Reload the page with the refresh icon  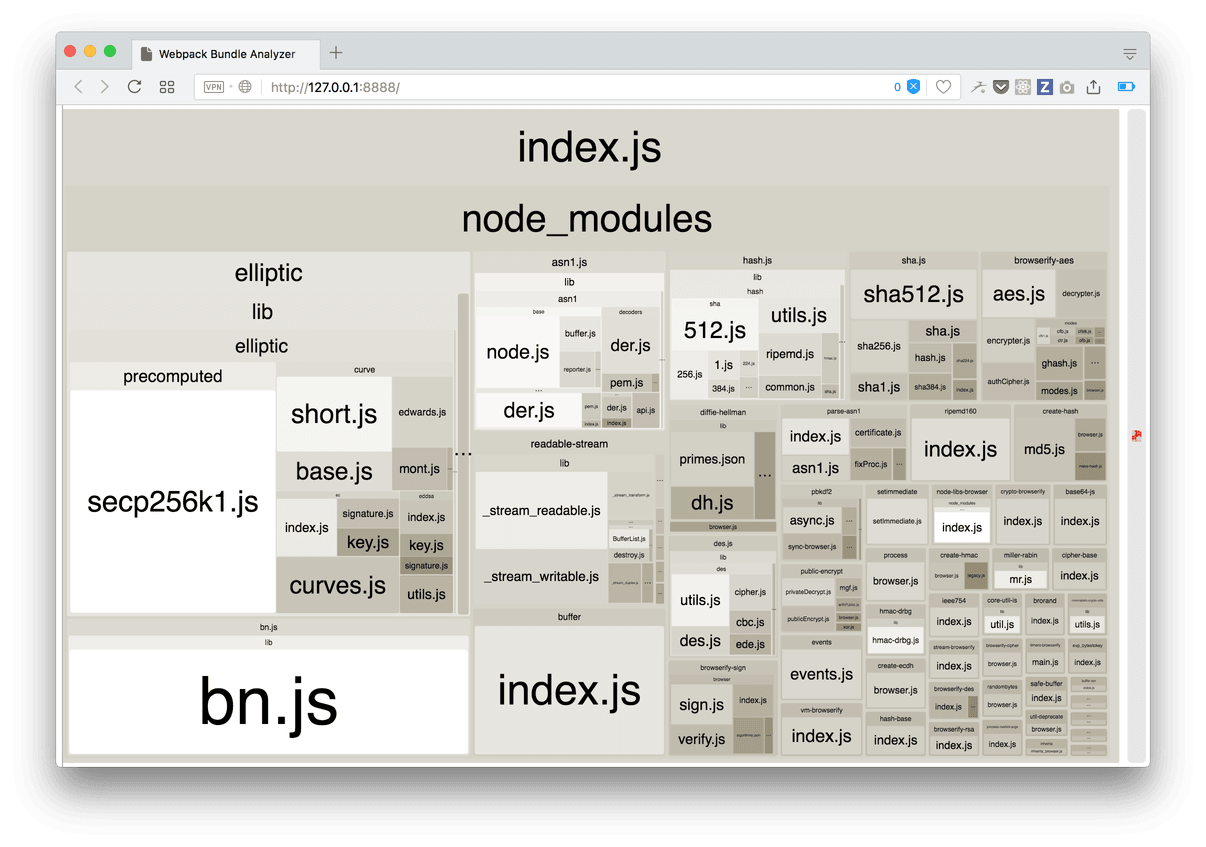(134, 87)
